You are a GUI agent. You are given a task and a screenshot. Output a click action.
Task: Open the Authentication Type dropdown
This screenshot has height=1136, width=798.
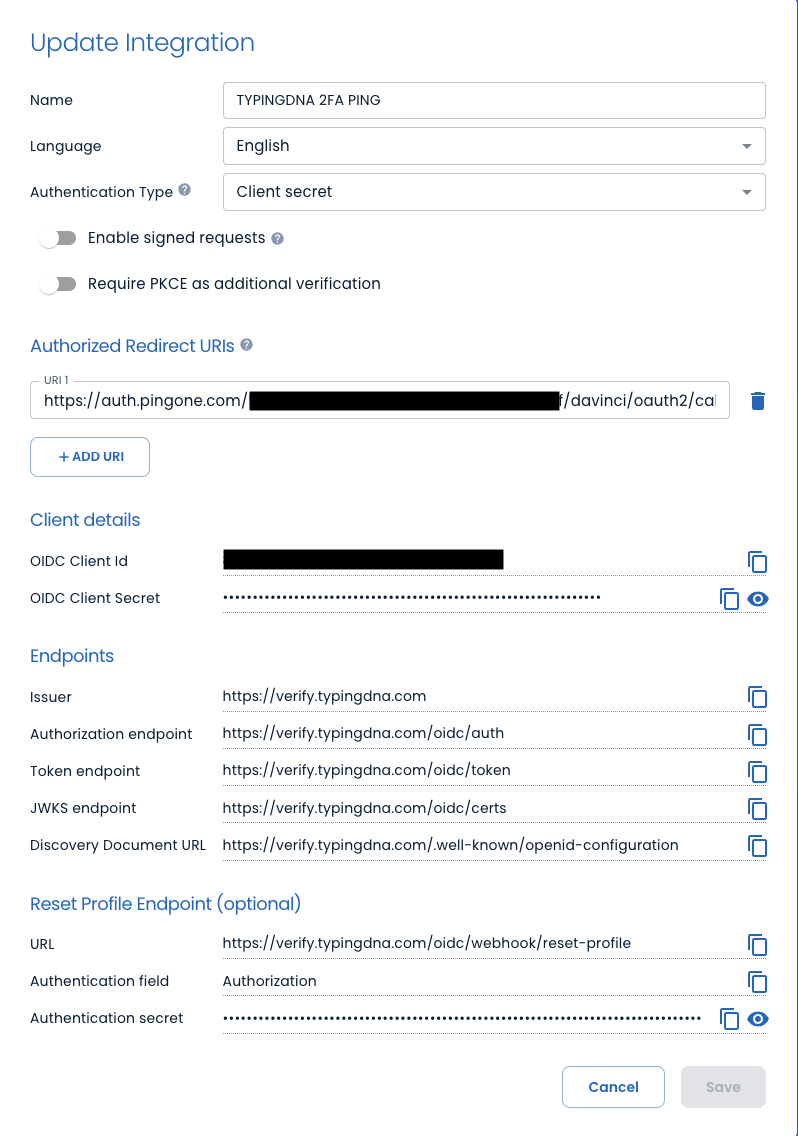click(494, 192)
